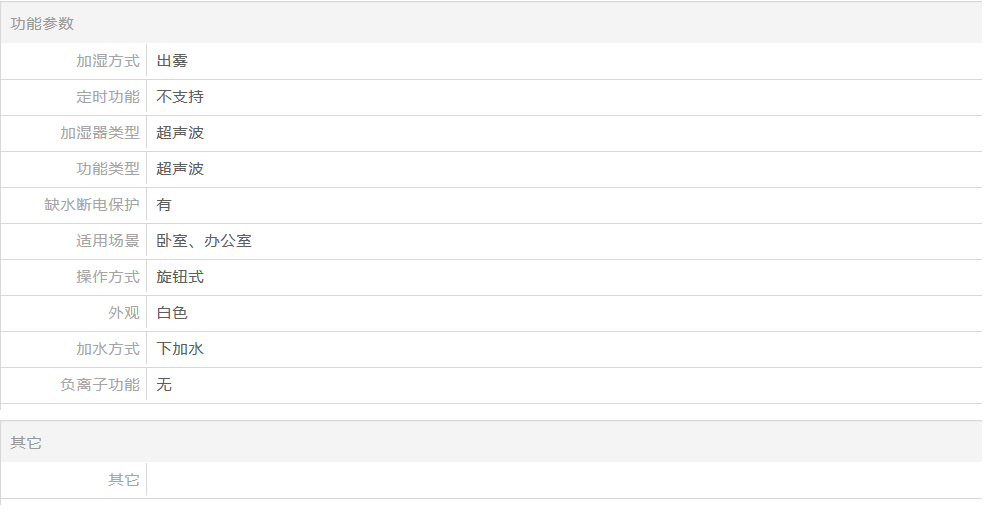This screenshot has width=987, height=509.
Task: Click the 出雾 value
Action: (x=172, y=61)
